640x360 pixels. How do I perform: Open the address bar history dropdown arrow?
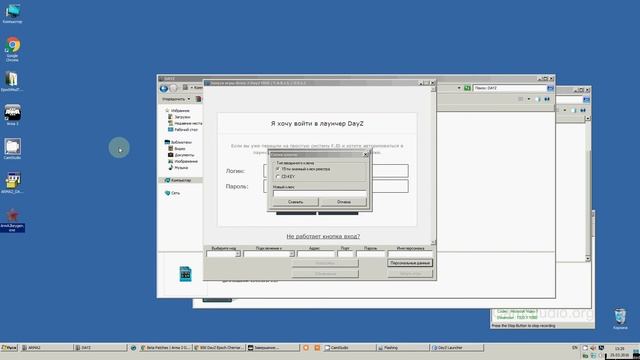coord(459,88)
